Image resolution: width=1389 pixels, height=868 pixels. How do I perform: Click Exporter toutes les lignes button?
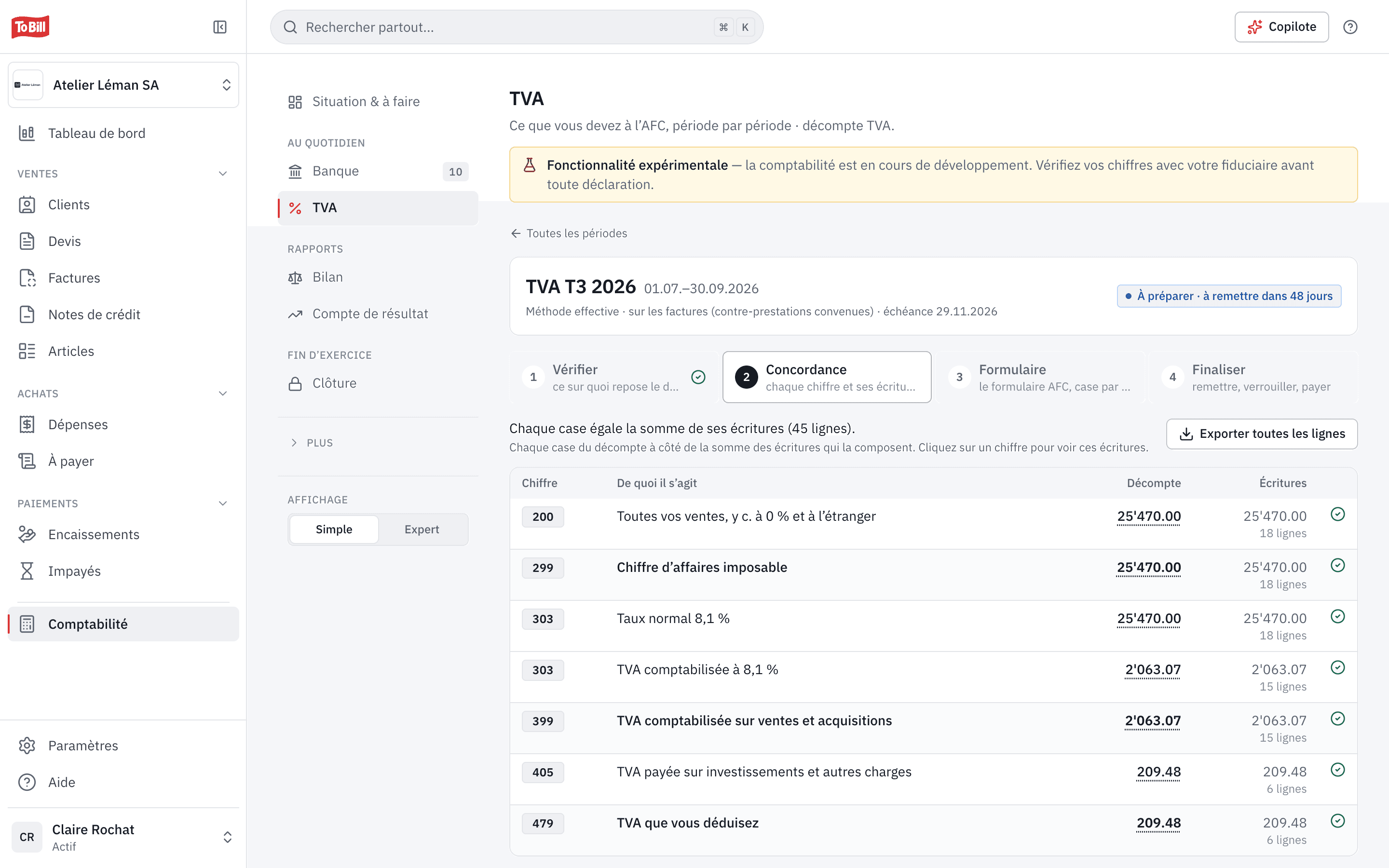point(1262,434)
